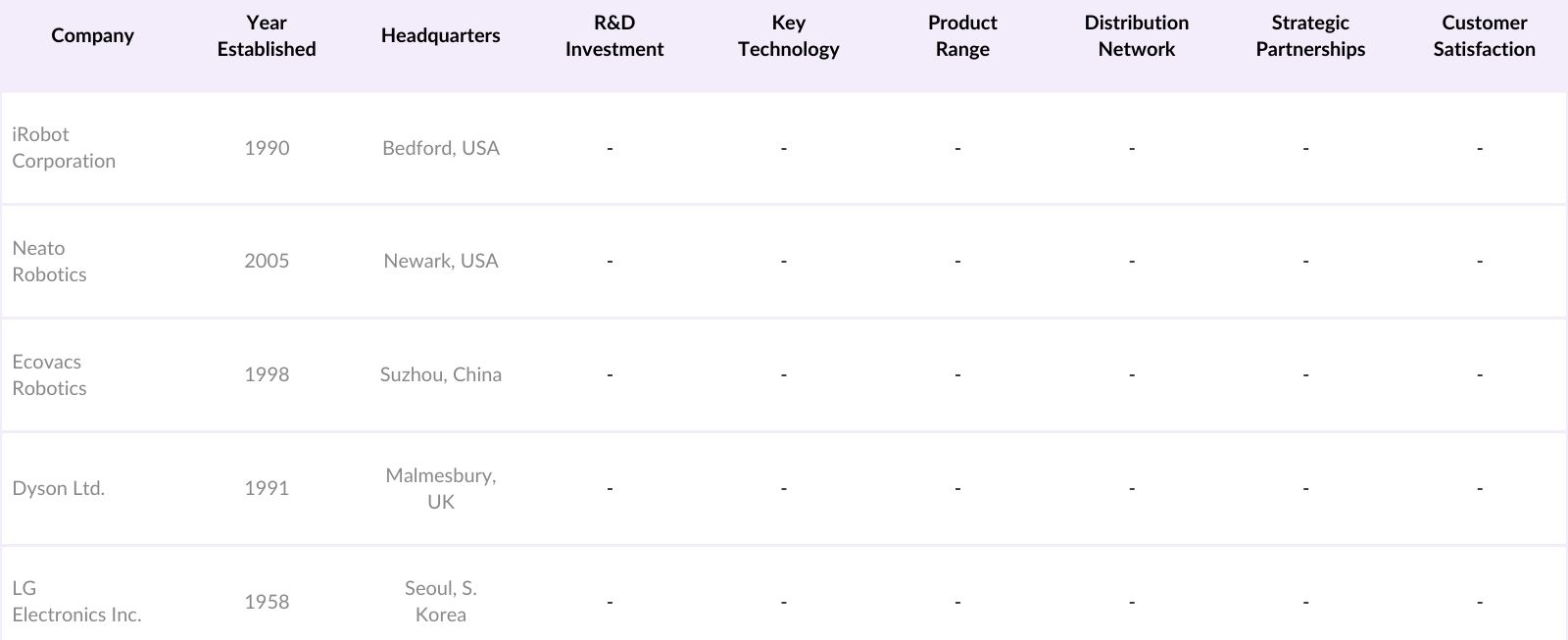The height and width of the screenshot is (640, 1568).
Task: Select the Ecovacs Robotics company cell
Action: pos(49,375)
